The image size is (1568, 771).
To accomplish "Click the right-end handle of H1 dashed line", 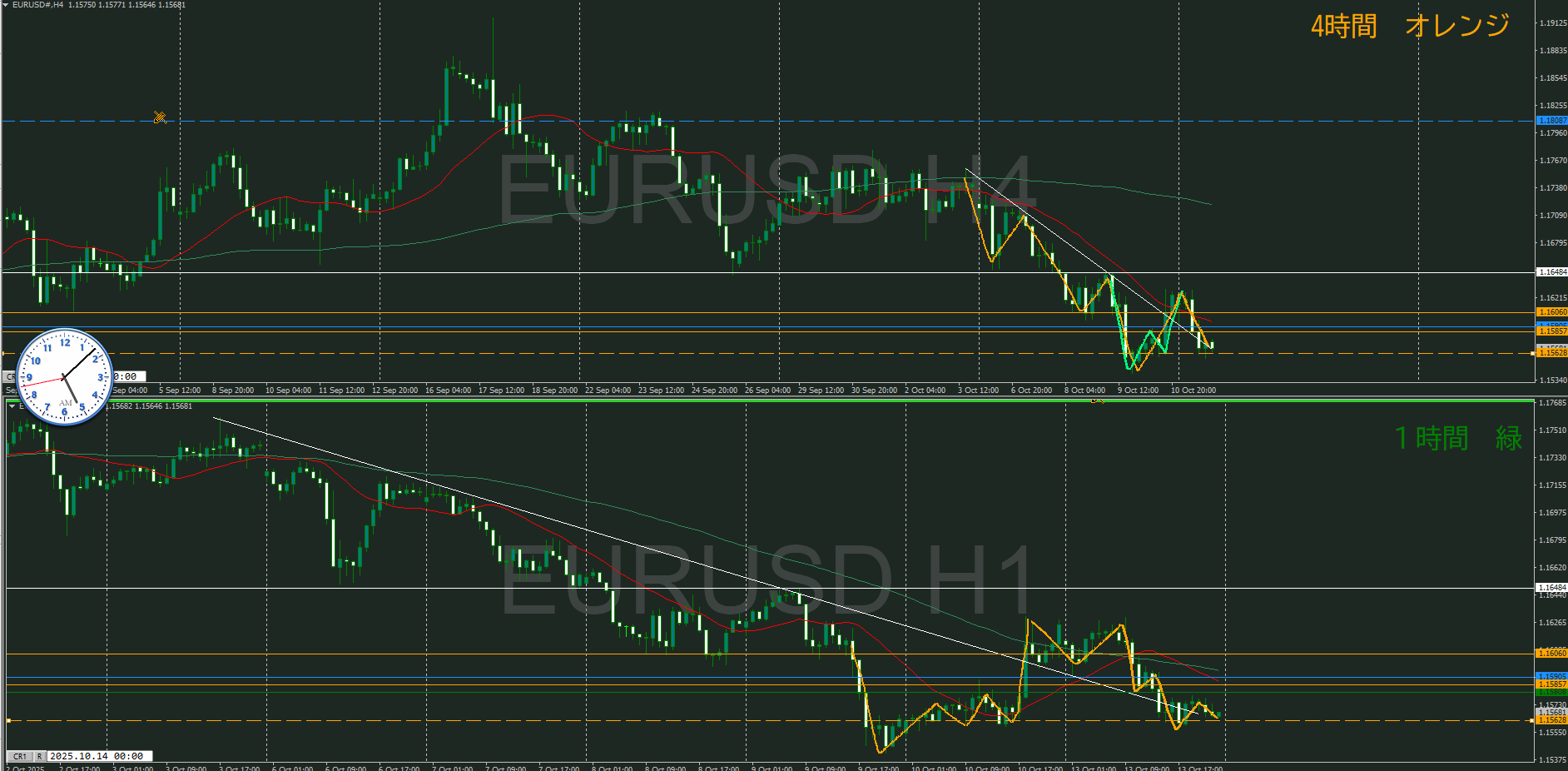I will point(1532,720).
